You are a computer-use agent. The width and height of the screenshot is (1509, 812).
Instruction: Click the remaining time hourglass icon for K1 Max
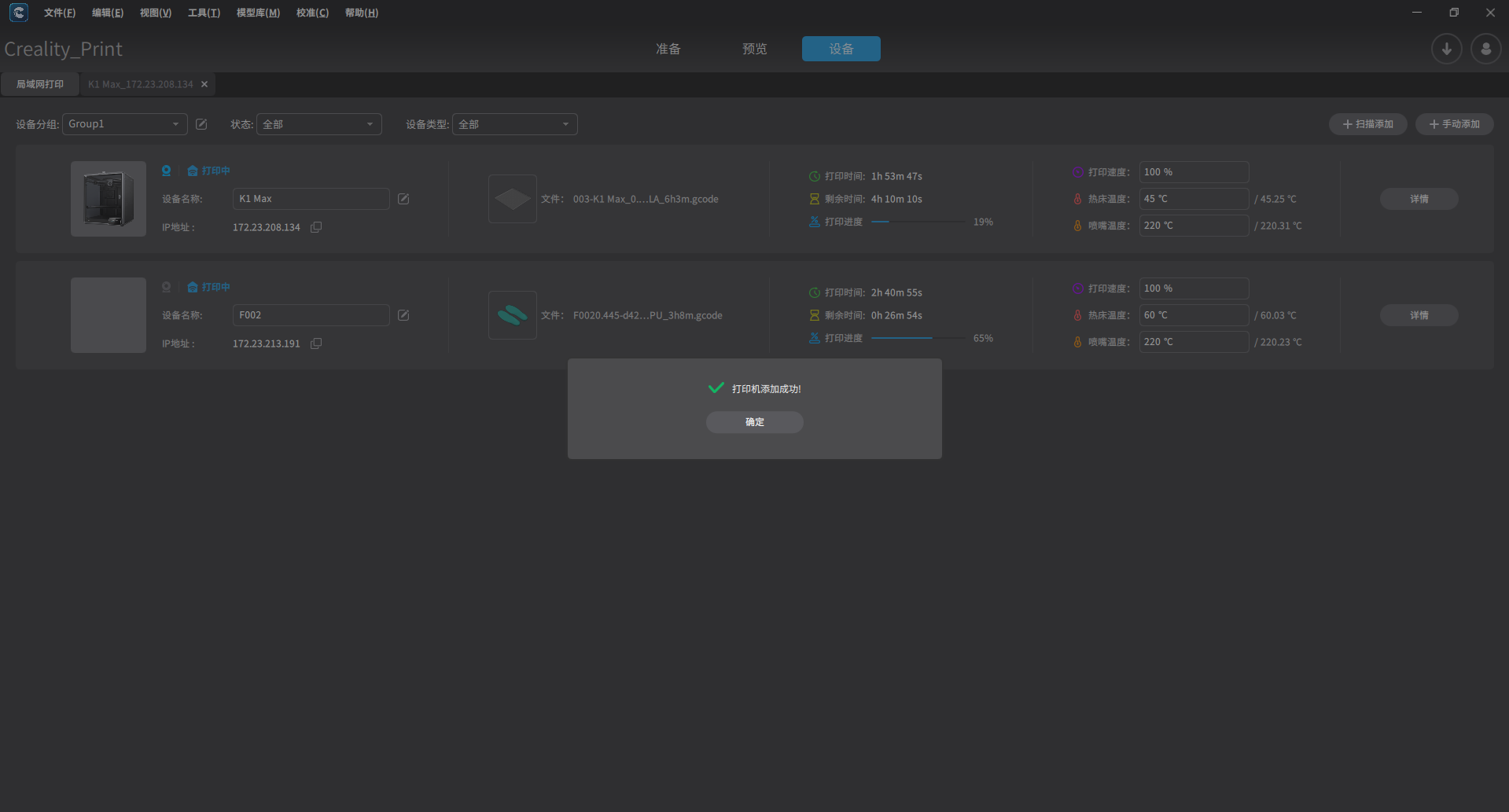pos(815,199)
